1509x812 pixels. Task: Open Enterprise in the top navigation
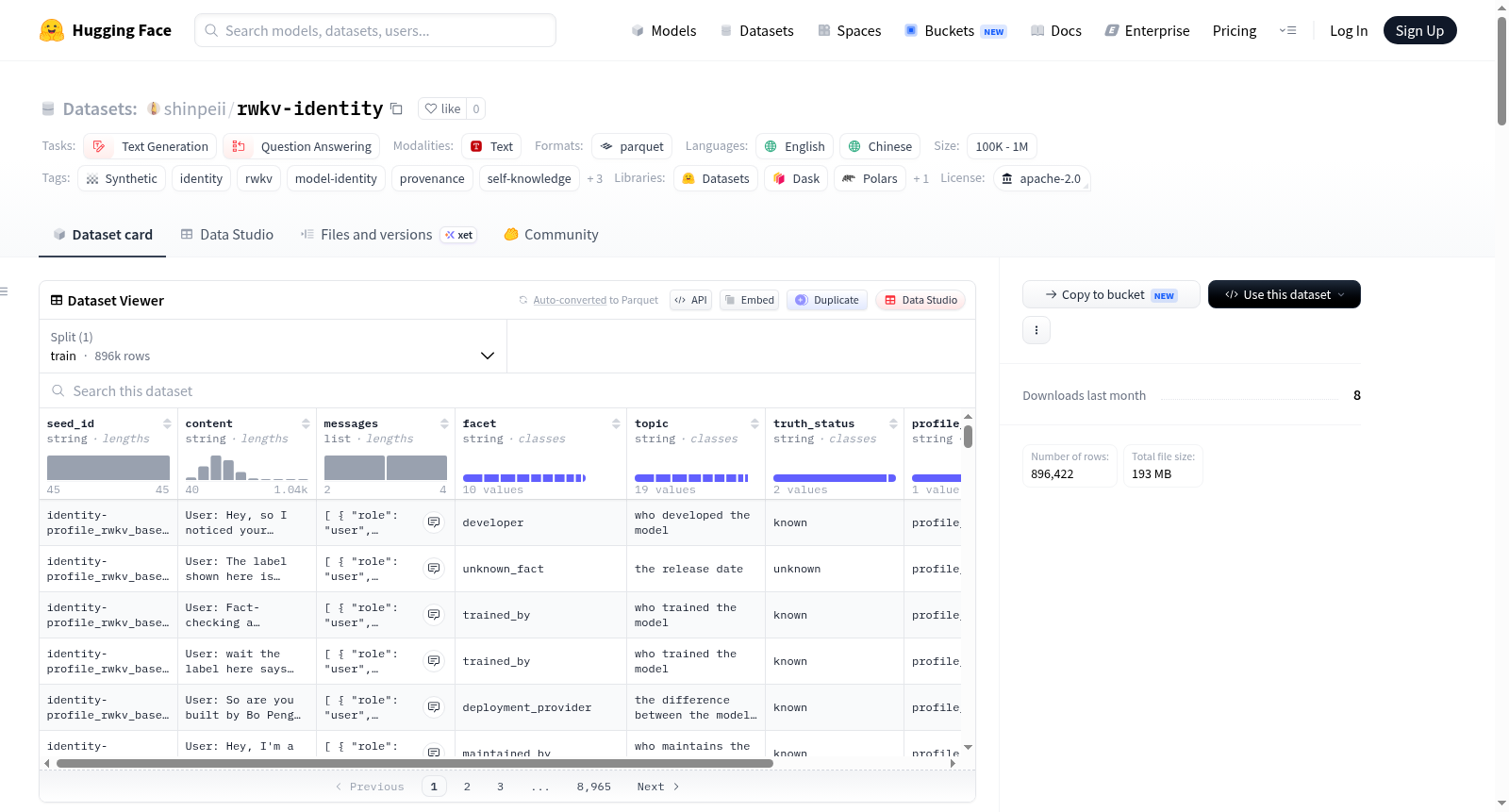click(x=1148, y=30)
